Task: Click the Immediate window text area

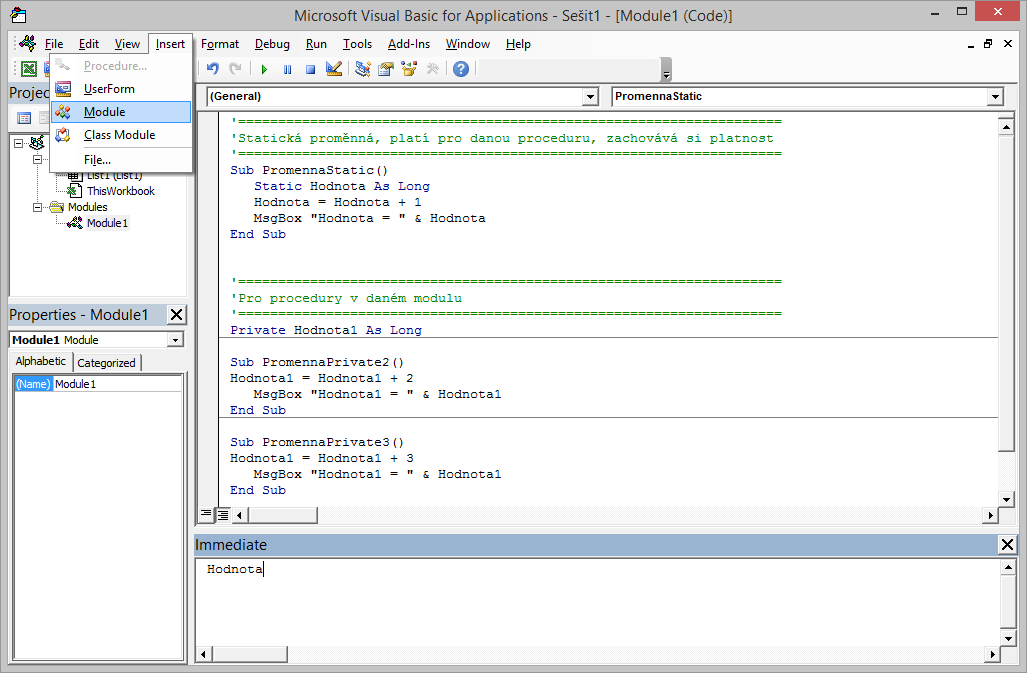Action: point(597,602)
